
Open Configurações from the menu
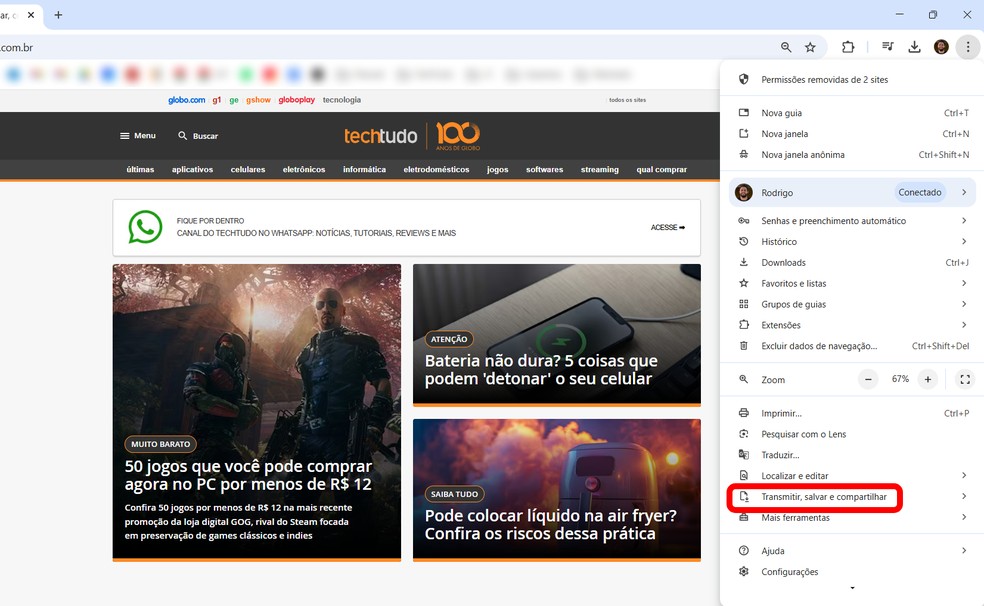point(853,571)
